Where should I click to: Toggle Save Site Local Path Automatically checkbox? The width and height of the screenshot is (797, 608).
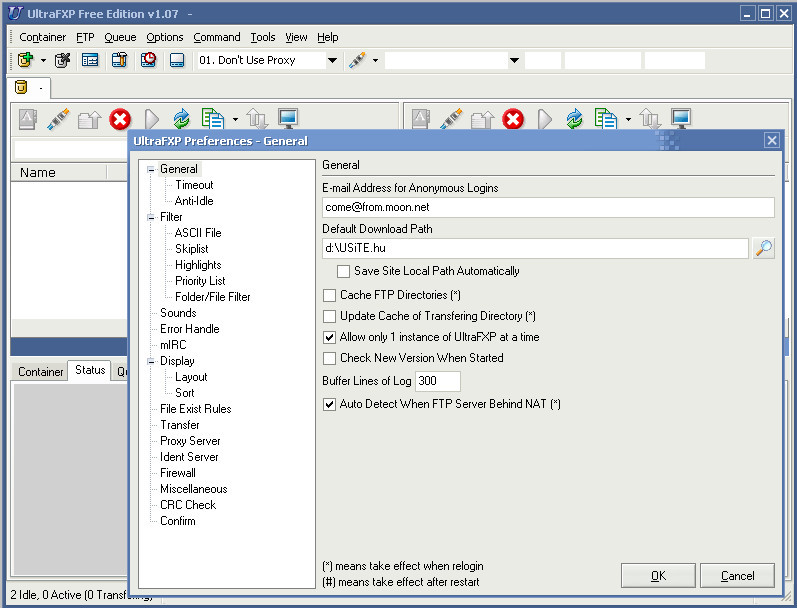click(343, 271)
